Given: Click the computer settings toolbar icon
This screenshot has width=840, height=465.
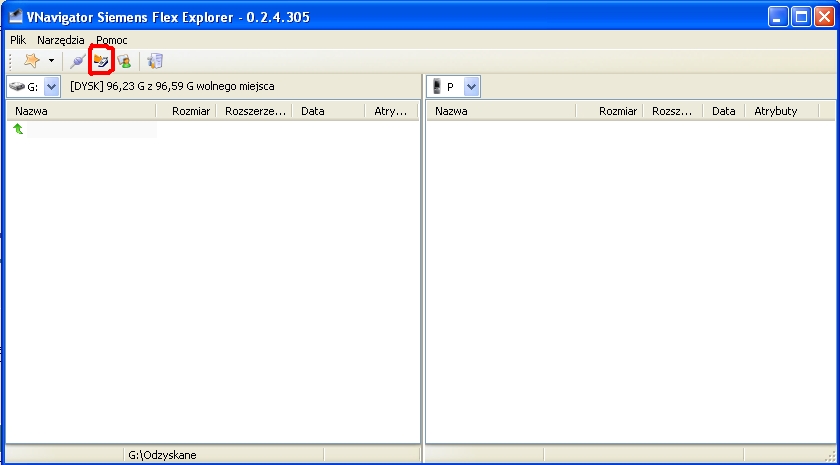Looking at the screenshot, I should click(155, 61).
